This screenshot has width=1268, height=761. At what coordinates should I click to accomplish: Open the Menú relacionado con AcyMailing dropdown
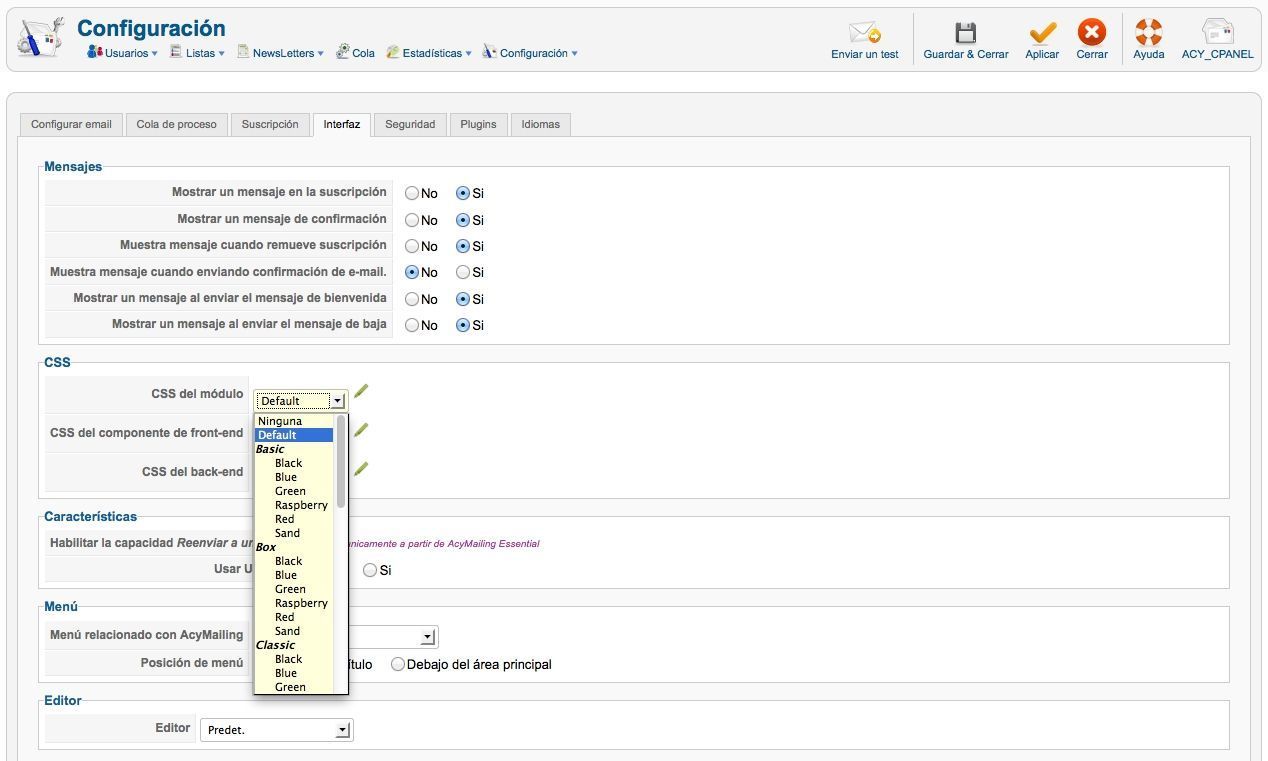[x=392, y=637]
